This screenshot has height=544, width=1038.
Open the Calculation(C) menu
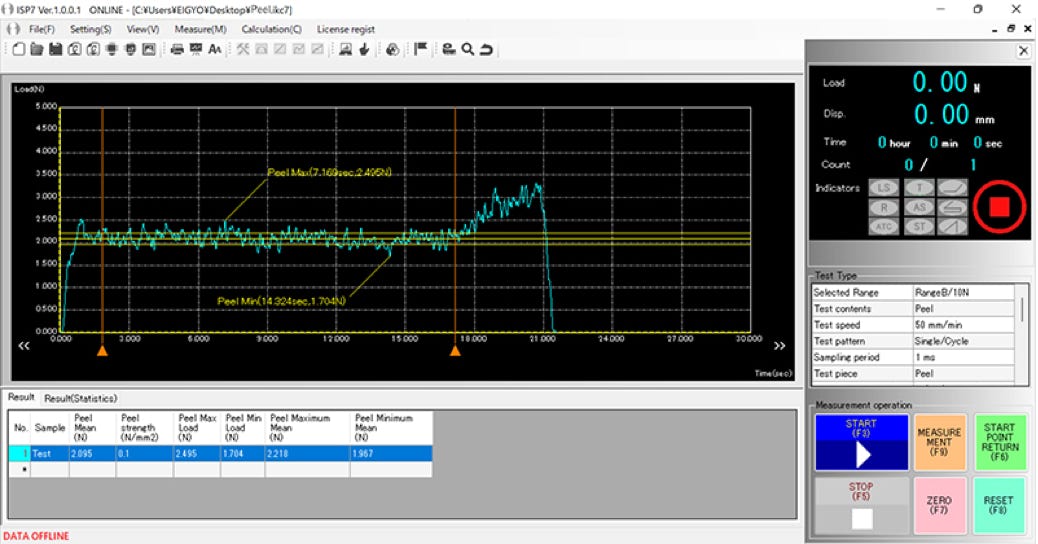click(x=271, y=29)
